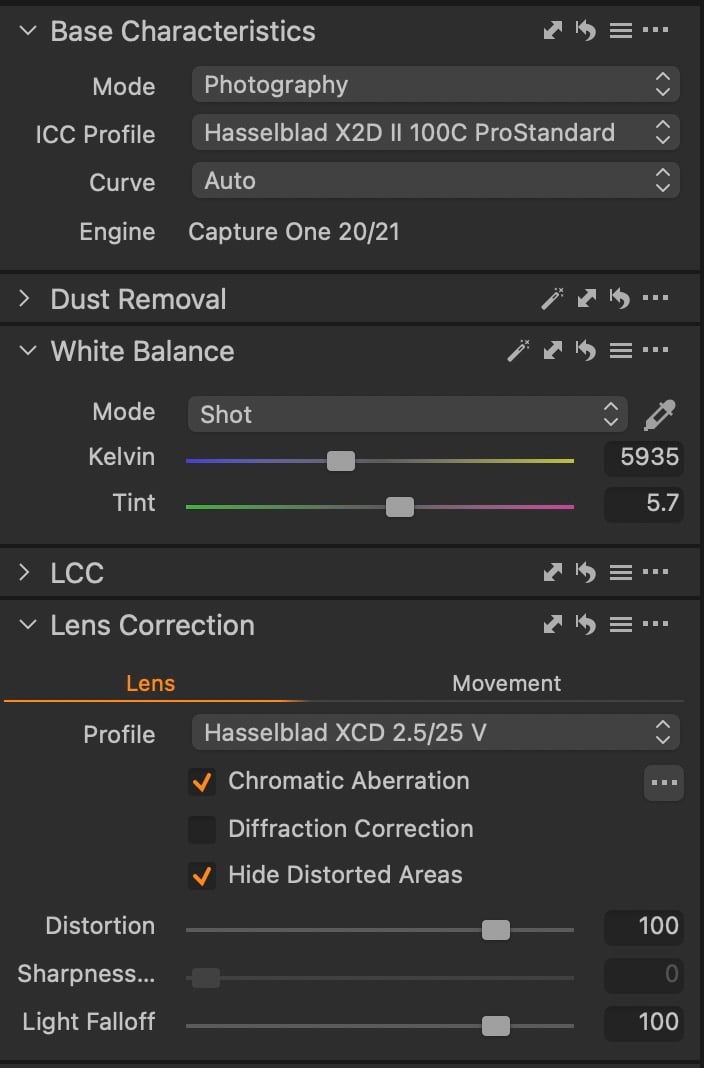The width and height of the screenshot is (704, 1068).
Task: Uncheck Hide Distorted Areas
Action: [202, 876]
